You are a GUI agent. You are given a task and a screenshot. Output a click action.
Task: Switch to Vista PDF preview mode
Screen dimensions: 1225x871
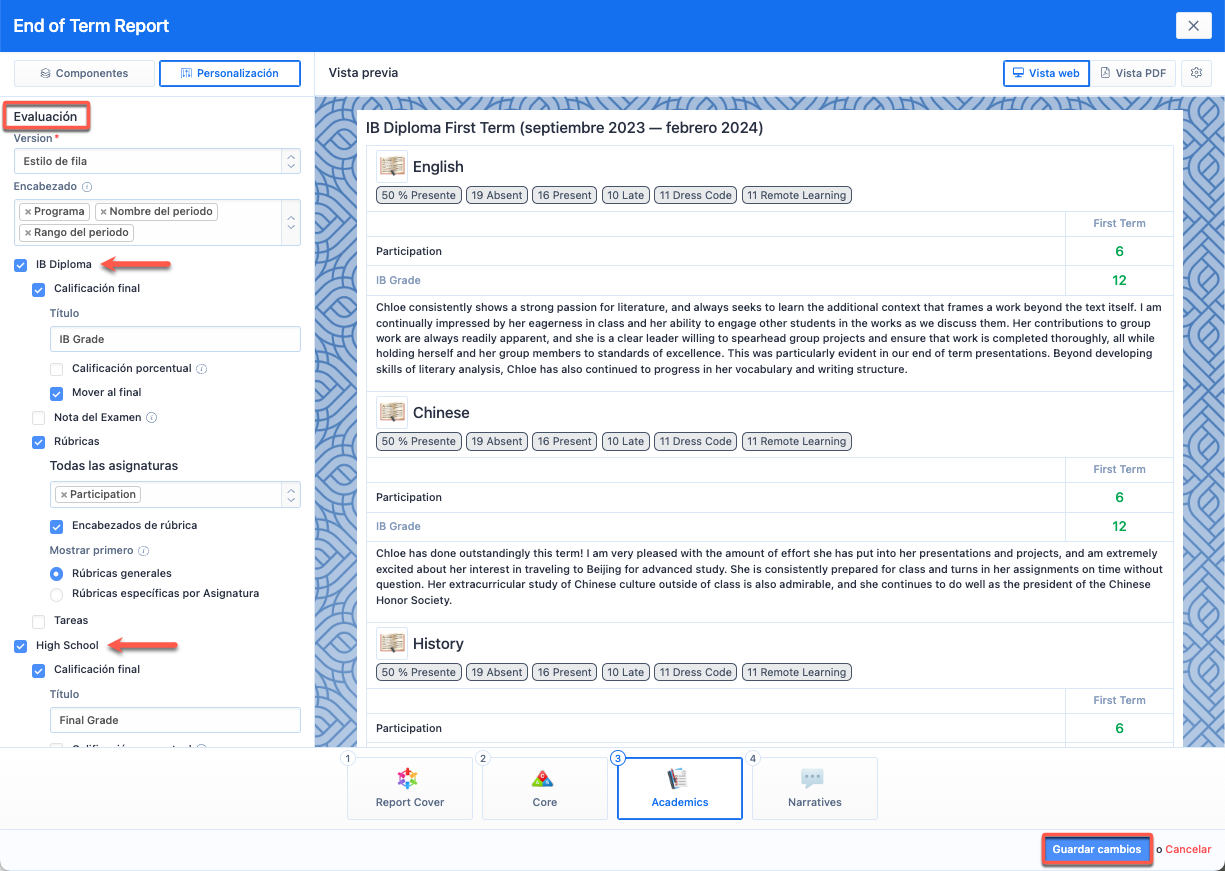coord(1132,73)
